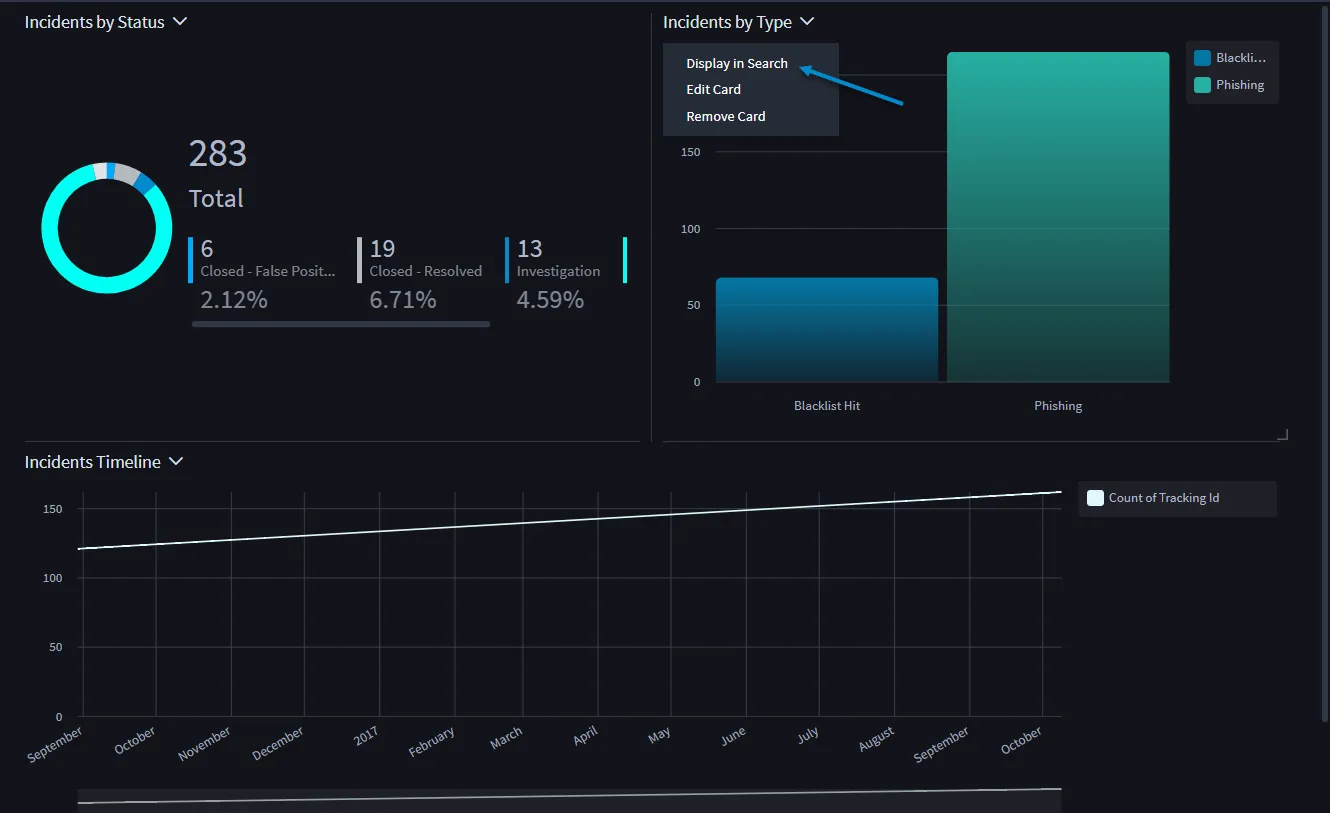Image resolution: width=1330 pixels, height=814 pixels.
Task: Click the Blacklist Hit axis label
Action: tap(827, 405)
